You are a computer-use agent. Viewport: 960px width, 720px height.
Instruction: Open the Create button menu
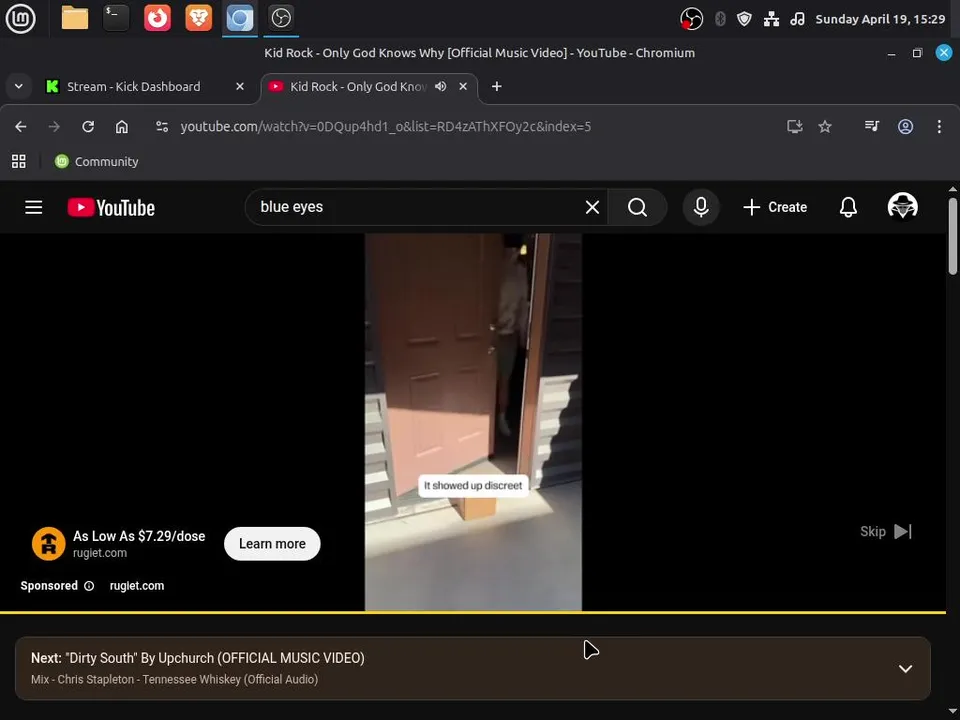pyautogui.click(x=774, y=208)
